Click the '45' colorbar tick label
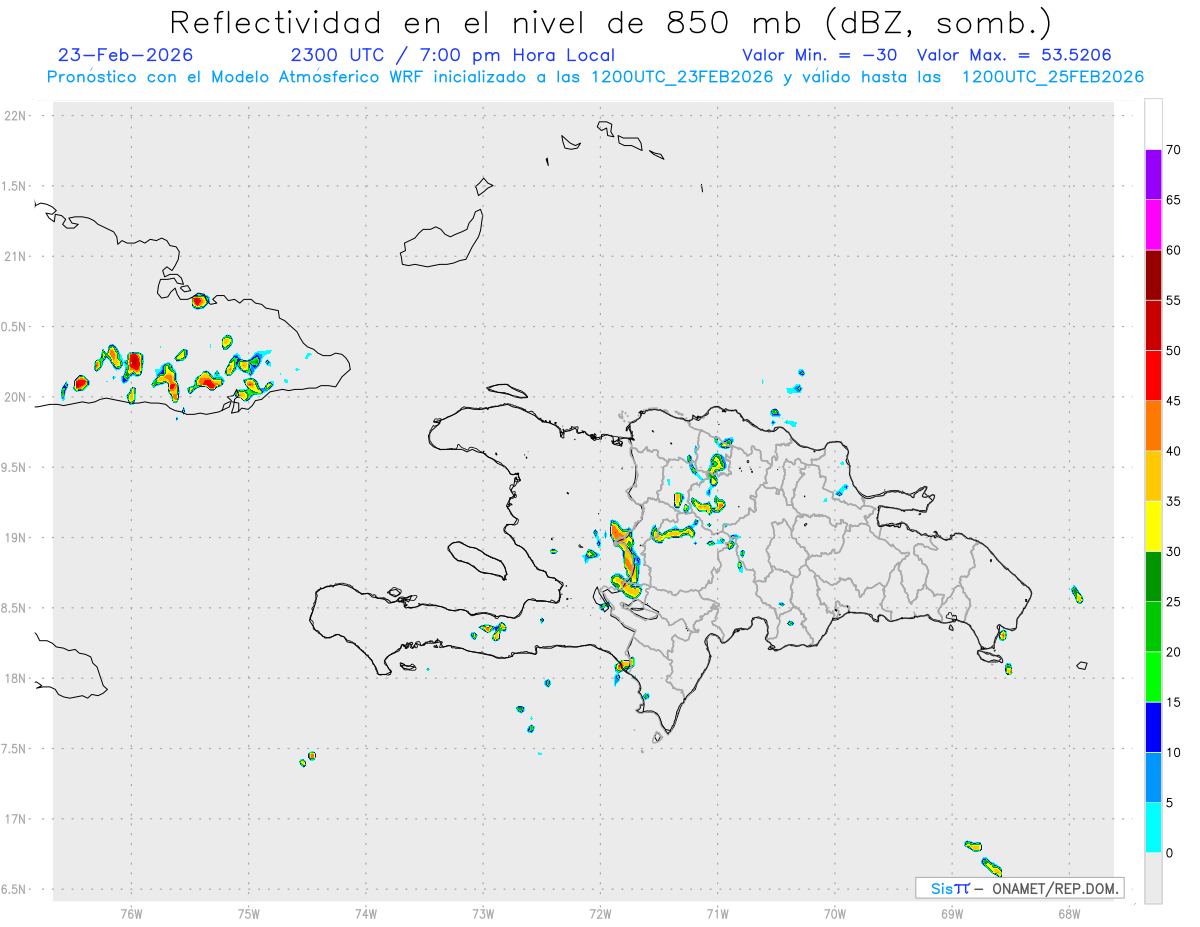Viewport: 1200px width, 927px height. coord(1174,401)
